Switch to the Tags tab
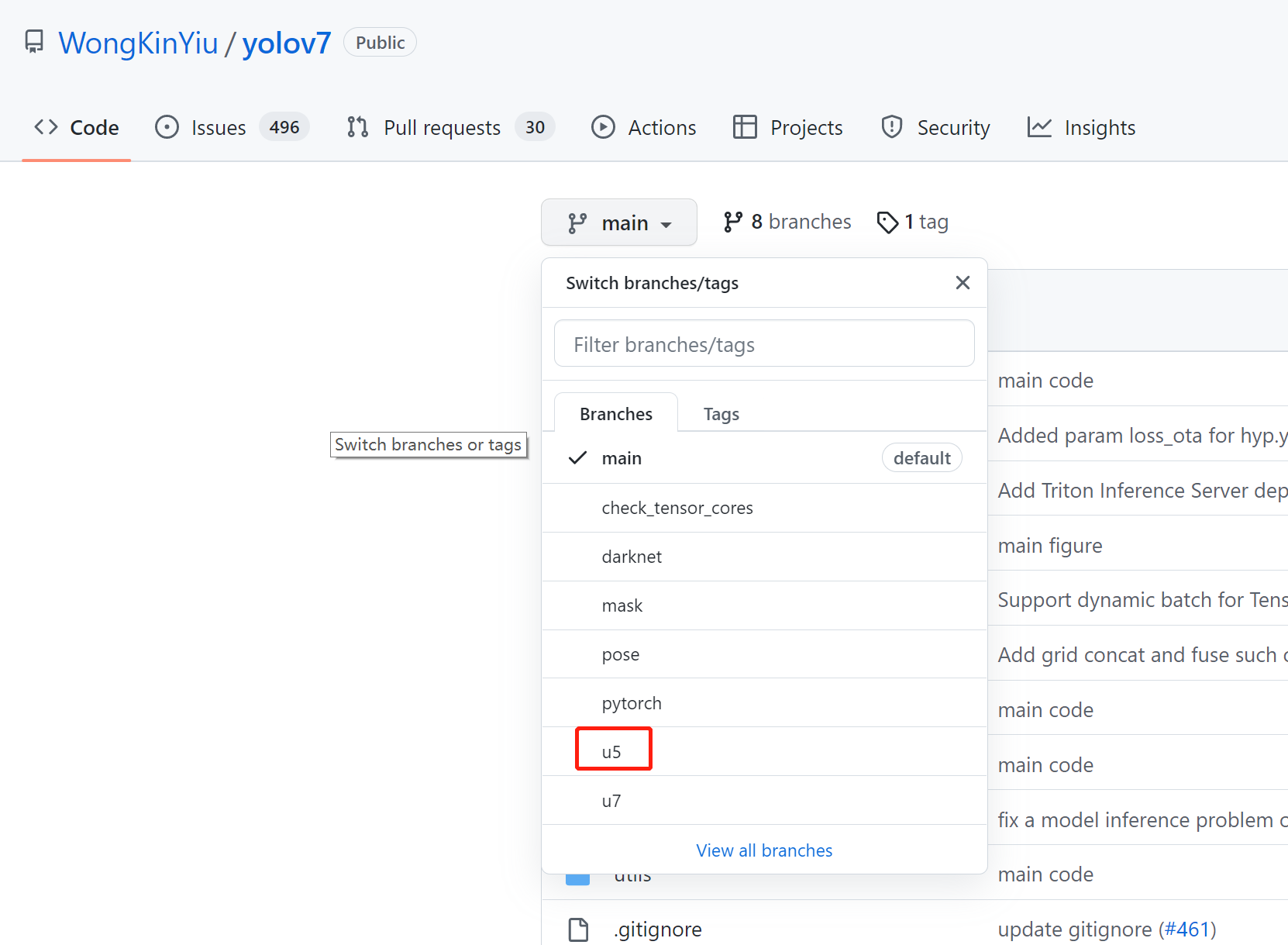 pos(721,413)
